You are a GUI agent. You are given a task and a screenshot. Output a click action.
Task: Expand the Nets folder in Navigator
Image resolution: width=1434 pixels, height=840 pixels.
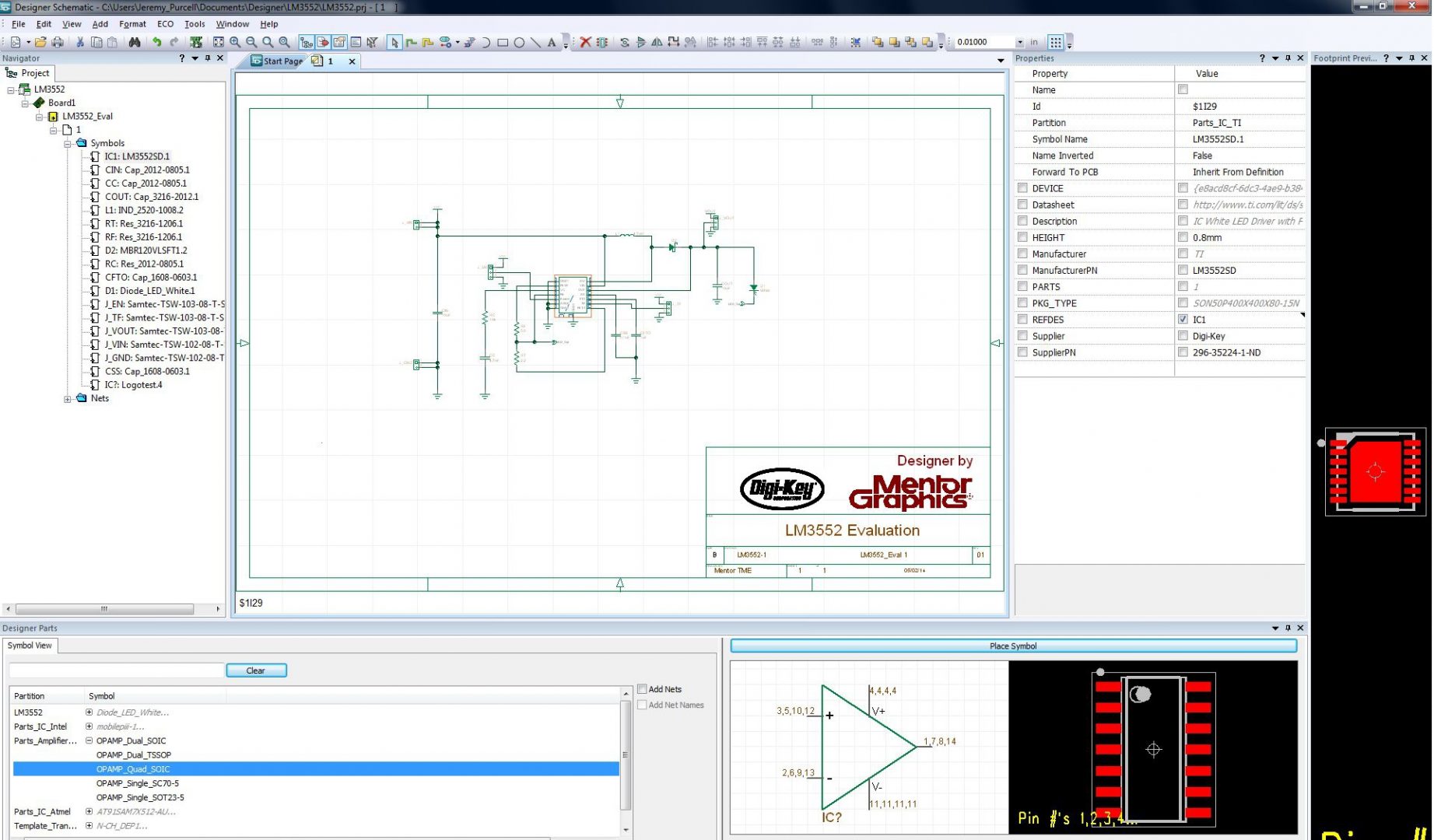[x=68, y=399]
